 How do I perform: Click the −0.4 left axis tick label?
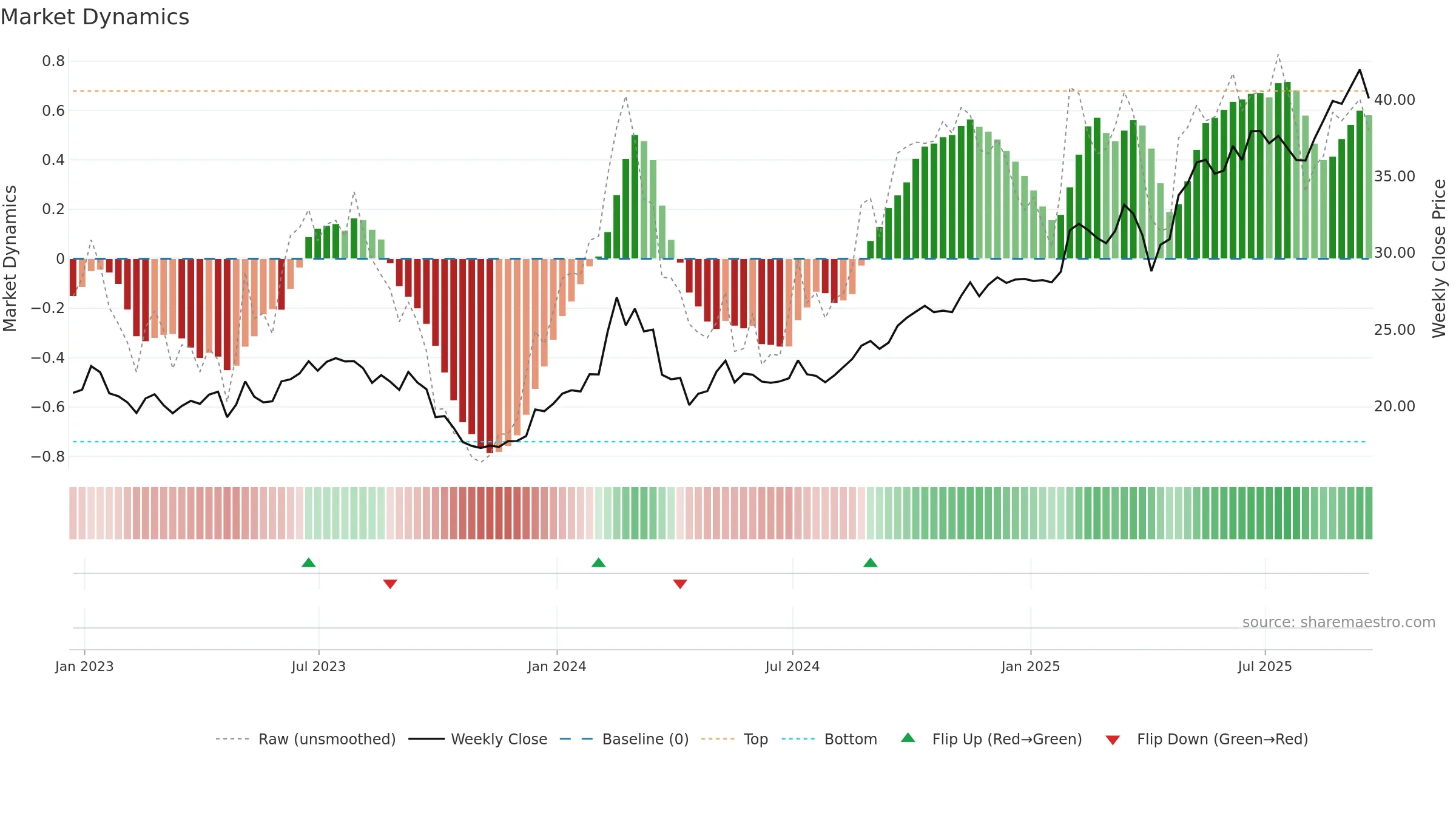(x=48, y=357)
